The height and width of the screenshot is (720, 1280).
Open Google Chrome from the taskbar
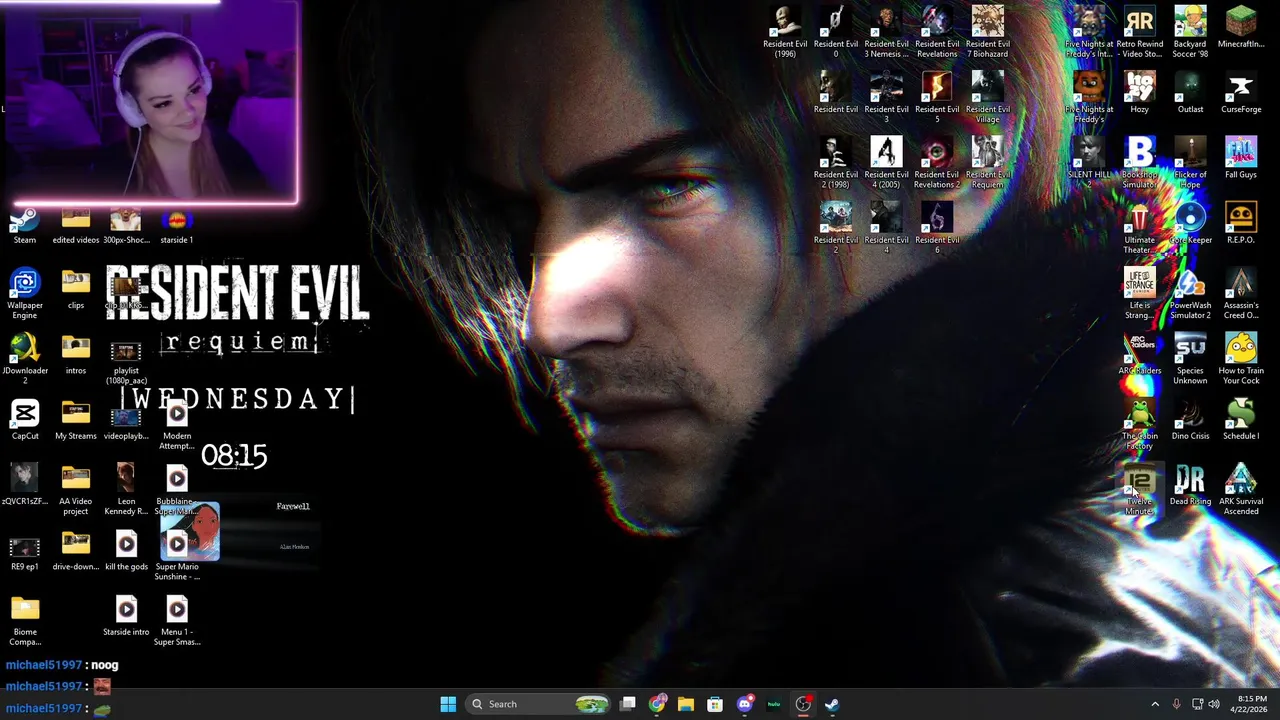[657, 704]
